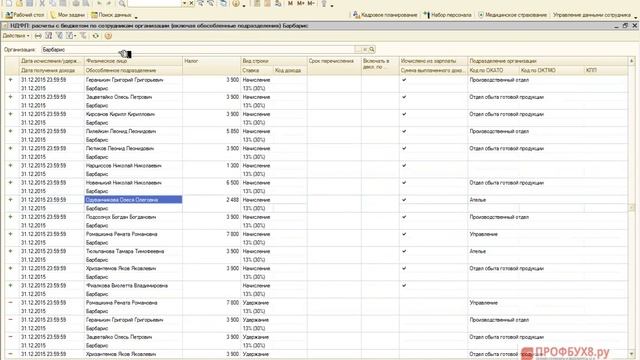
Task: Open organization card with the field's magnifier button
Action: pyautogui.click(x=372, y=49)
